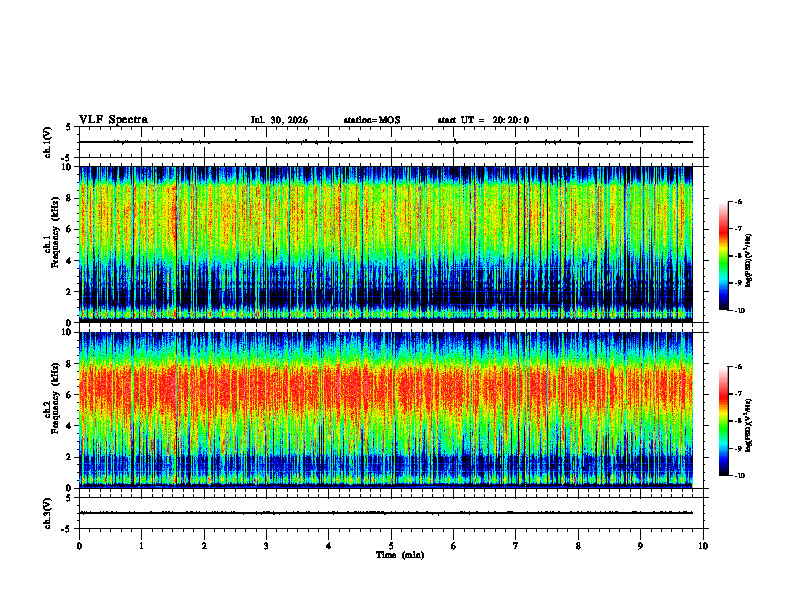Click time axis tick label "1"
This screenshot has height=612, width=792.
tap(142, 546)
